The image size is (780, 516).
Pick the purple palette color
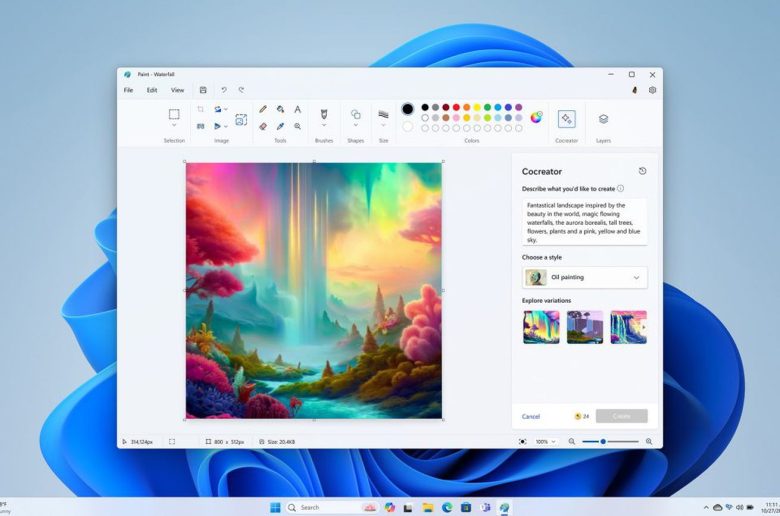pyautogui.click(x=519, y=107)
